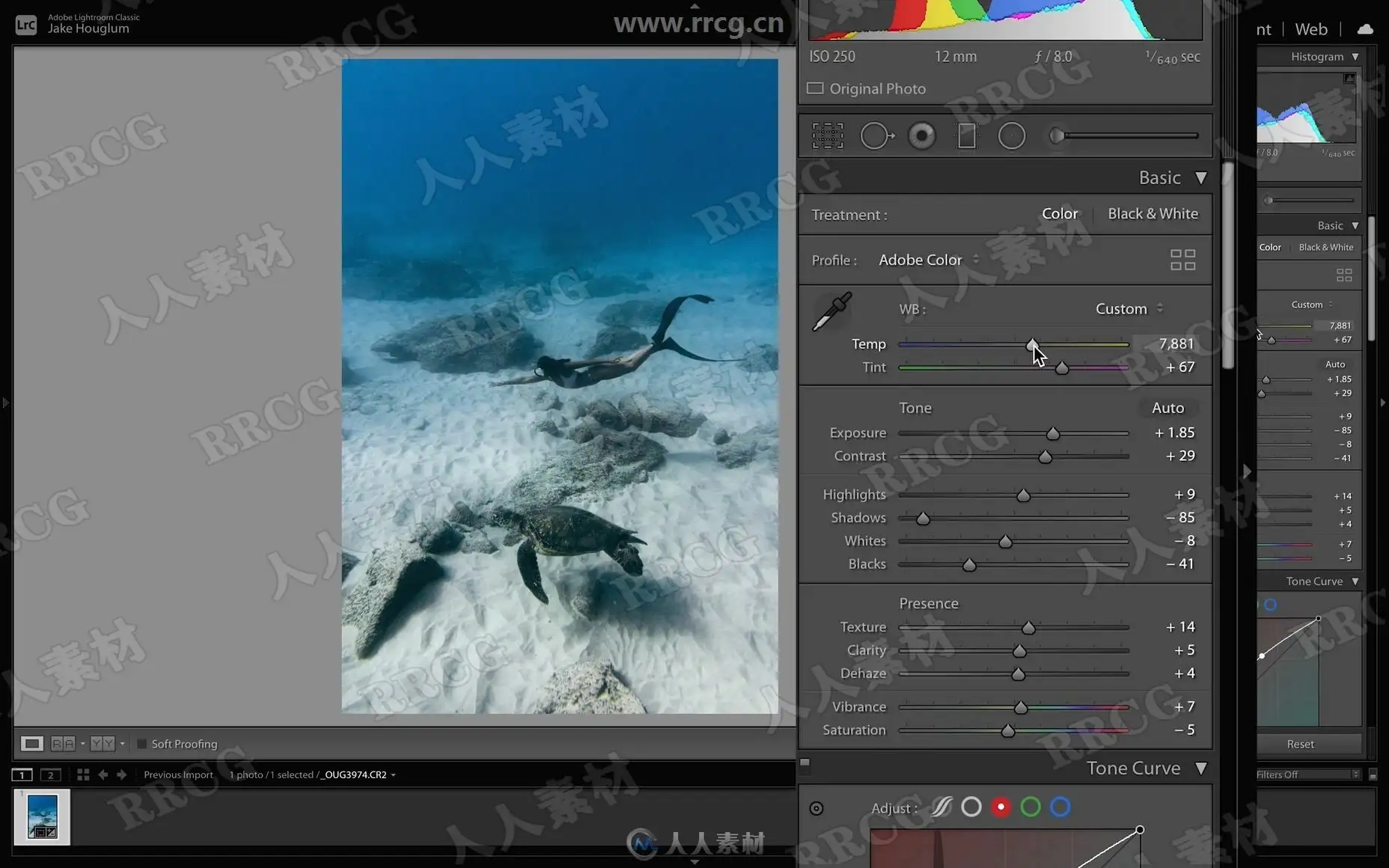
Task: Select Black & White in the small right panel
Action: pos(1326,248)
